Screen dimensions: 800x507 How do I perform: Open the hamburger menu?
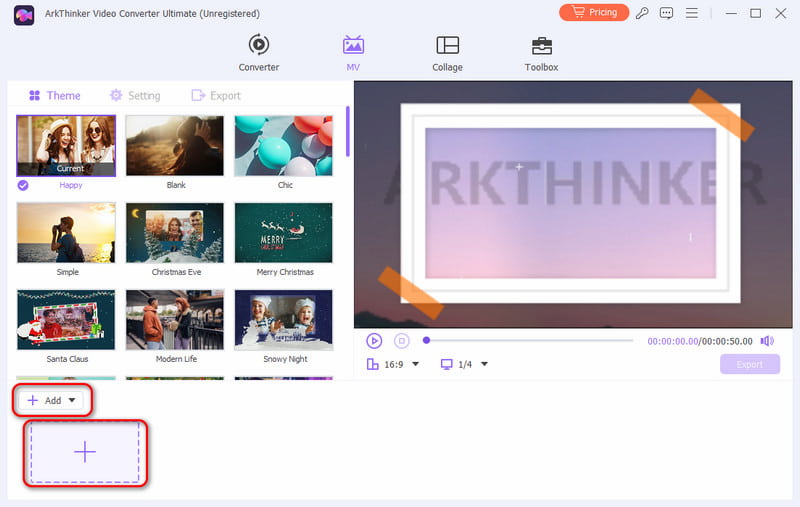tap(691, 13)
